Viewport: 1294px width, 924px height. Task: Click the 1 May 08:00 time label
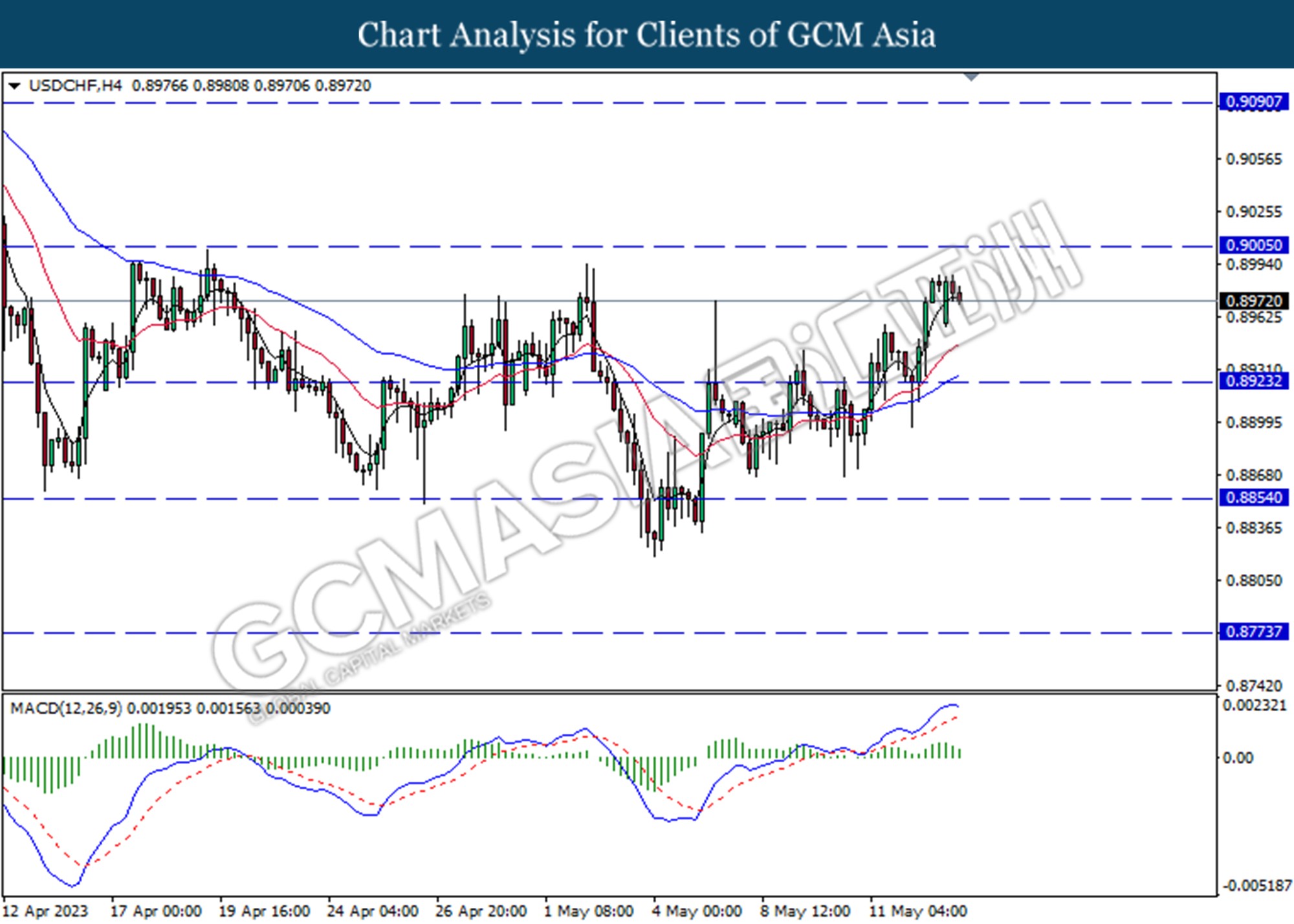589,911
